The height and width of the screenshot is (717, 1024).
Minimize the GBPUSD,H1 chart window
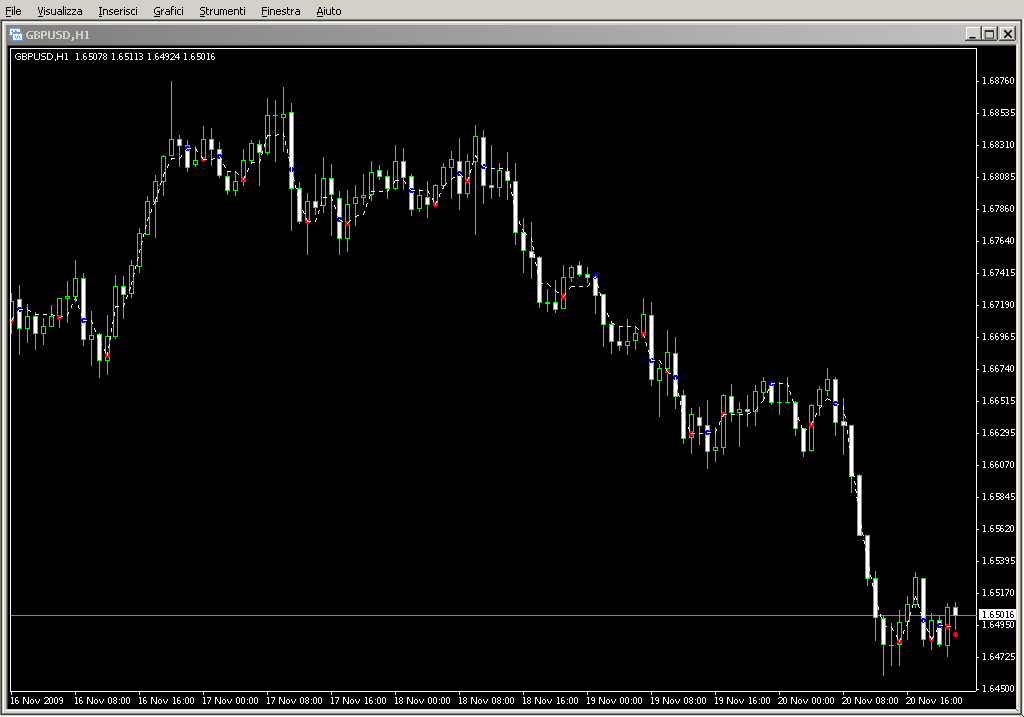coord(973,34)
